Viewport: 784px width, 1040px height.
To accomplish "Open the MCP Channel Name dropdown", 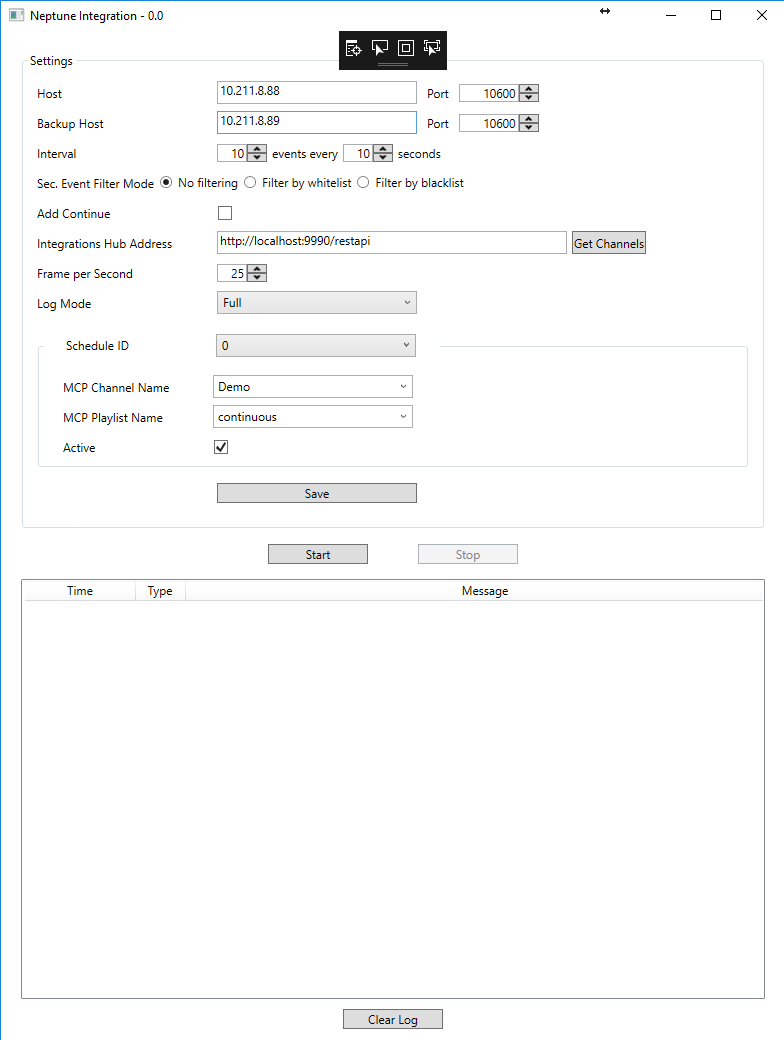I will tap(312, 387).
